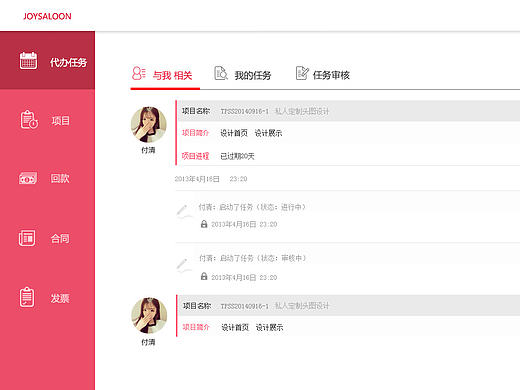
Task: Click 设计首页 in the first project card
Action: click(x=234, y=133)
